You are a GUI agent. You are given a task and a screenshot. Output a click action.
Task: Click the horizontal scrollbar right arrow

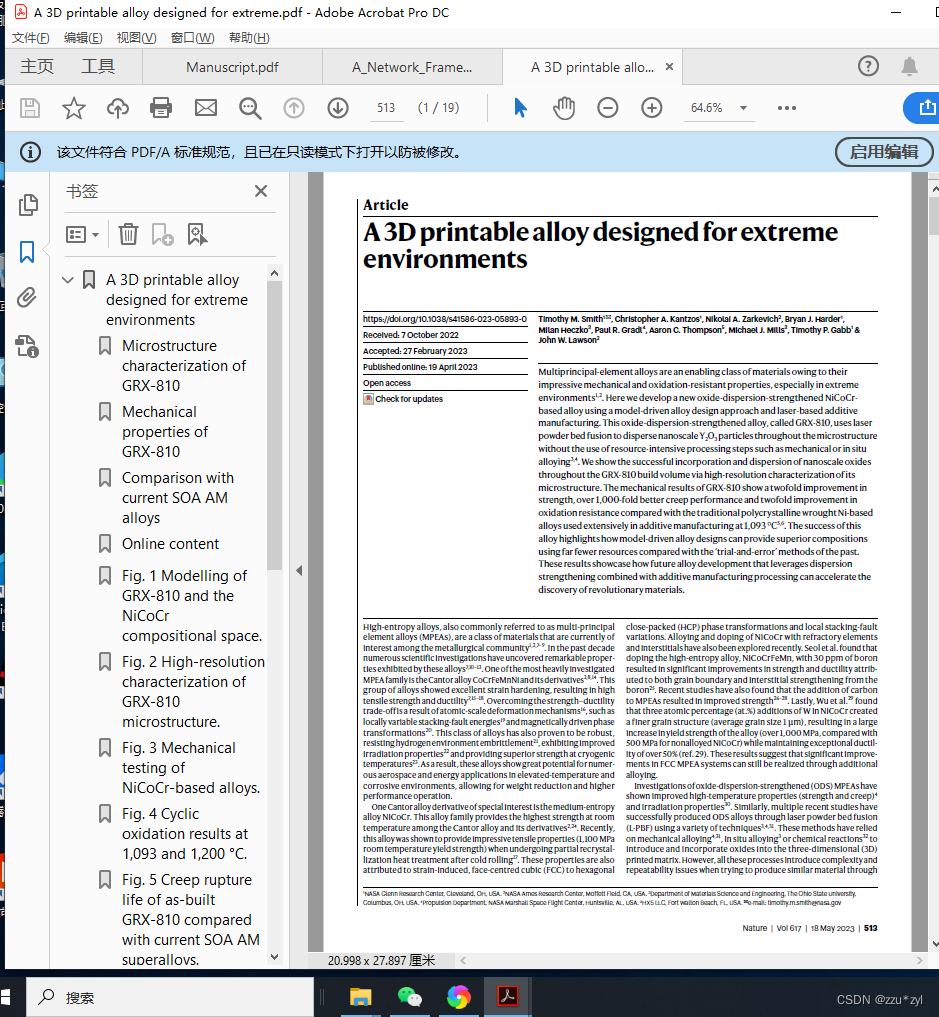click(x=920, y=961)
